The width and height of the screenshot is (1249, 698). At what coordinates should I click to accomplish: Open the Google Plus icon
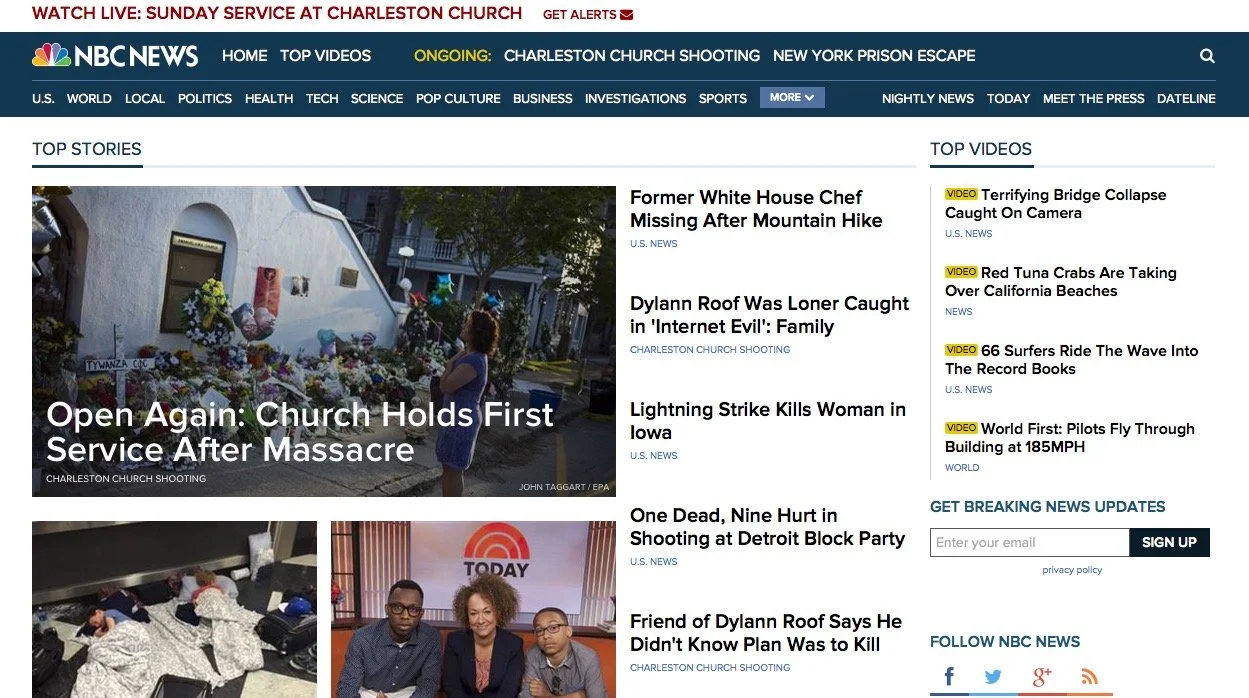click(x=1041, y=677)
